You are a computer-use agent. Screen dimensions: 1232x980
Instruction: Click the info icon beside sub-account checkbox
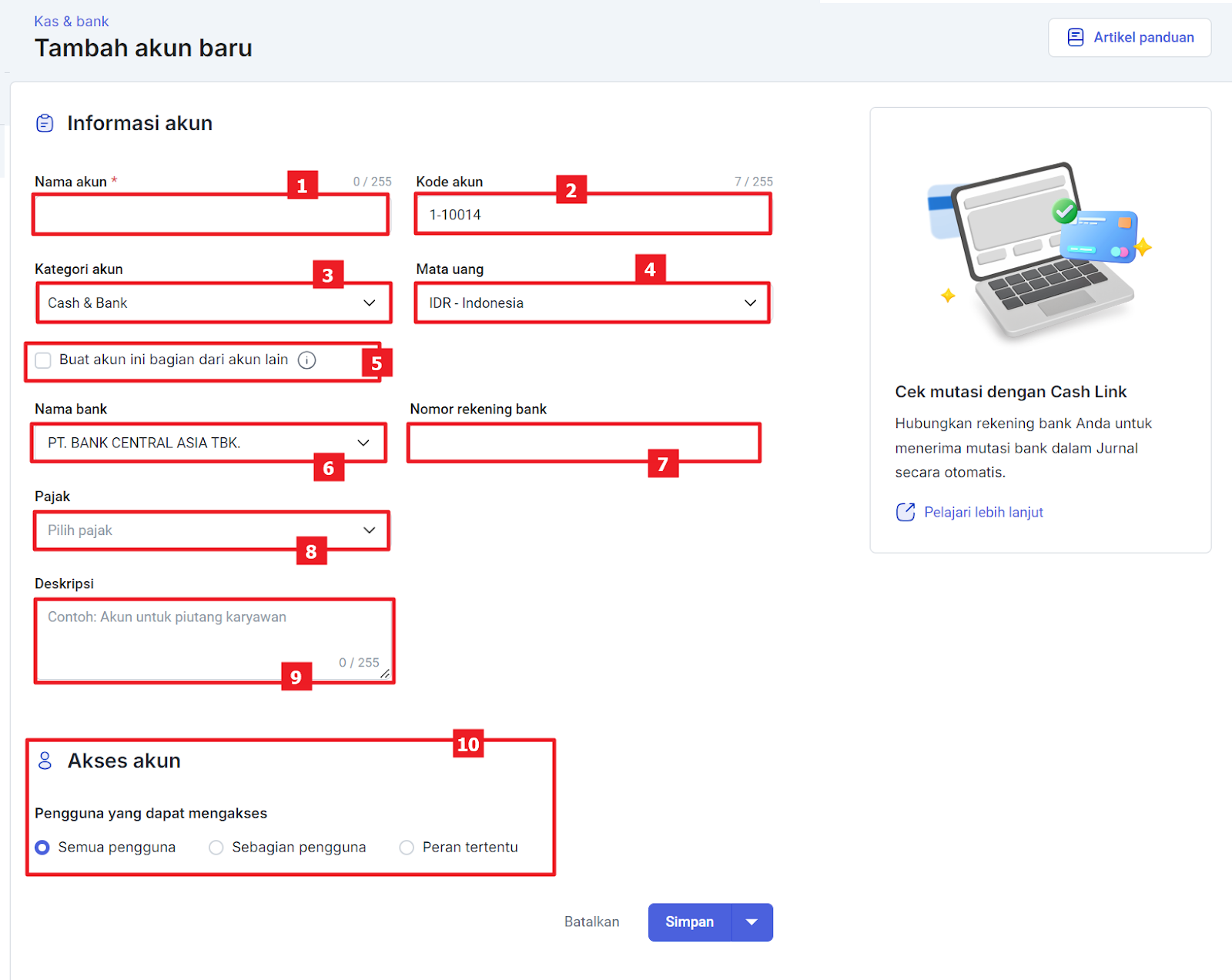[306, 360]
